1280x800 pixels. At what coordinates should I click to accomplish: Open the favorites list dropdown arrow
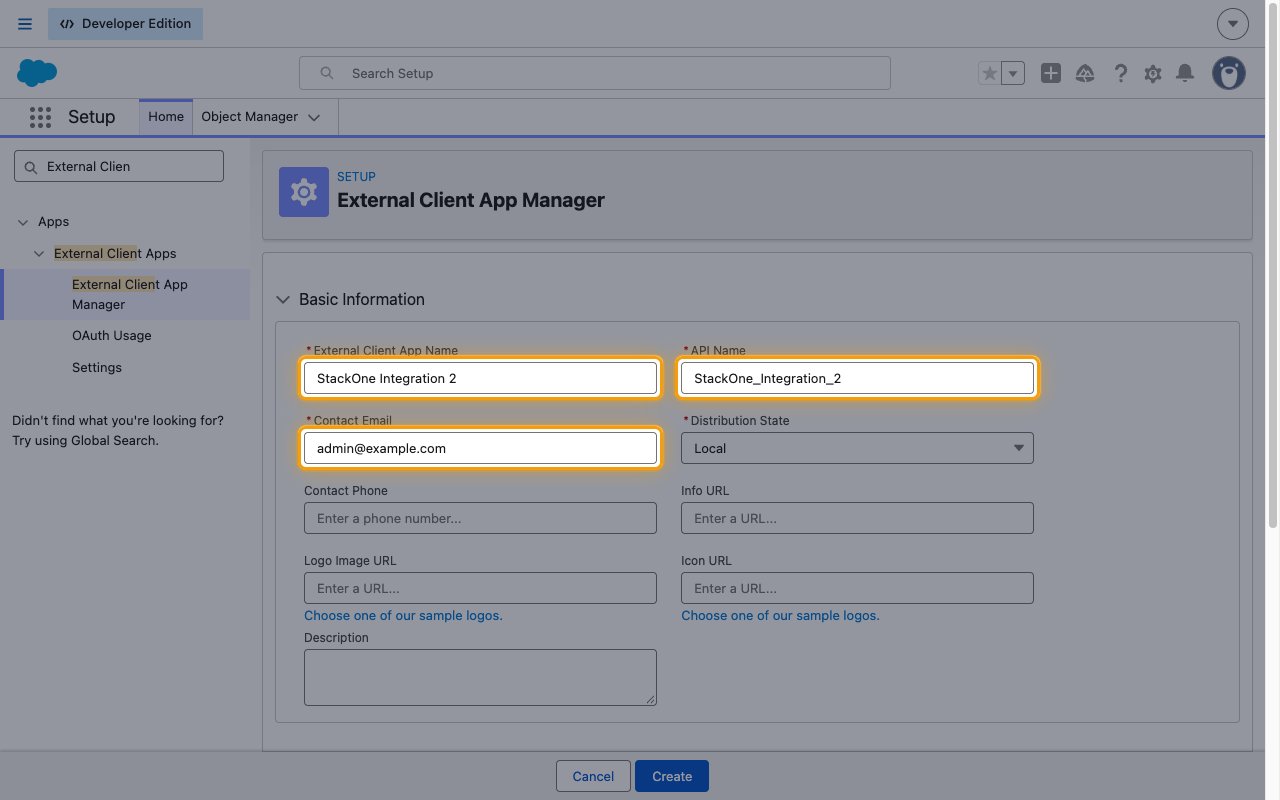pyautogui.click(x=1013, y=73)
